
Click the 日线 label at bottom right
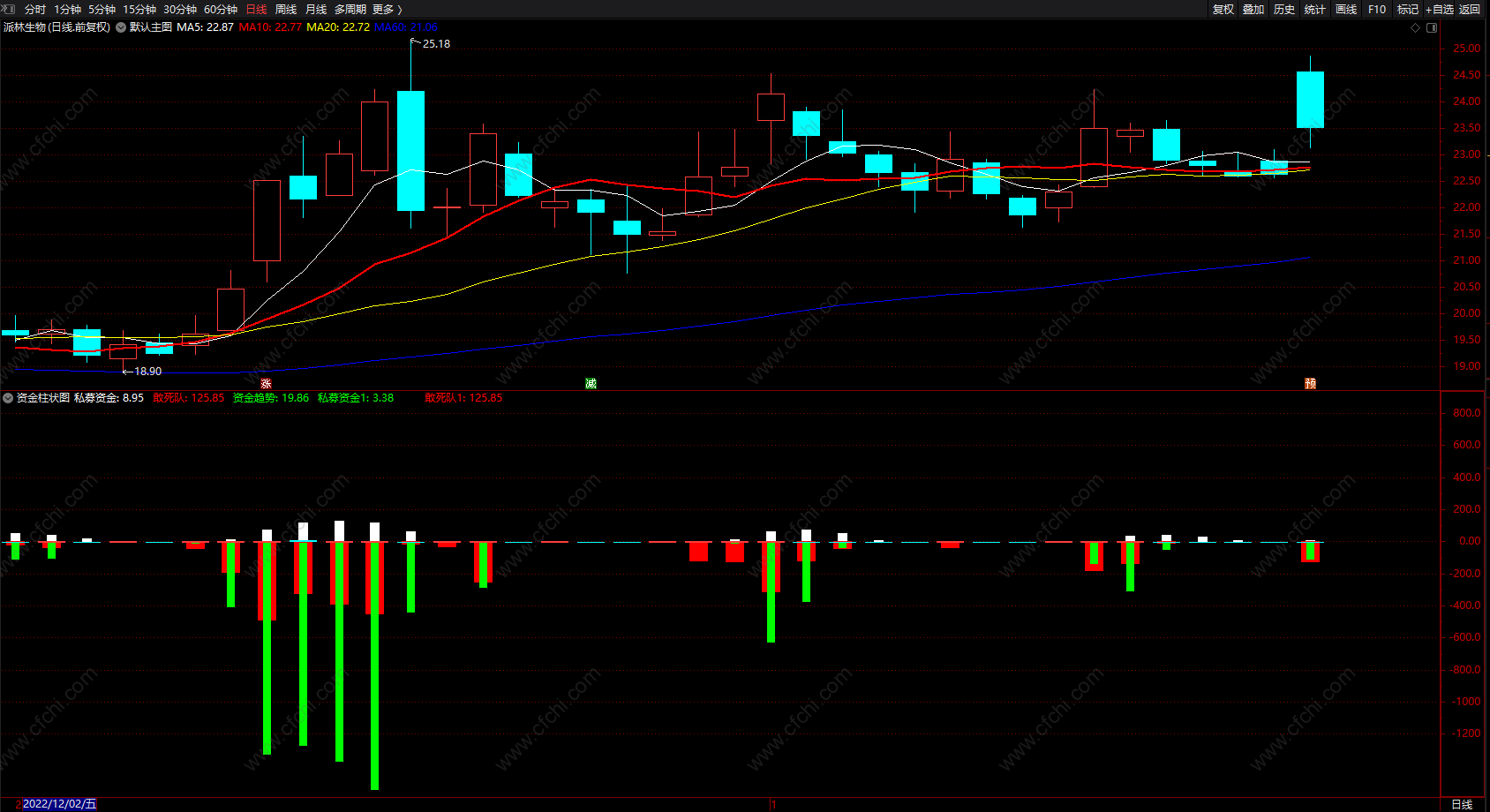click(x=1462, y=804)
